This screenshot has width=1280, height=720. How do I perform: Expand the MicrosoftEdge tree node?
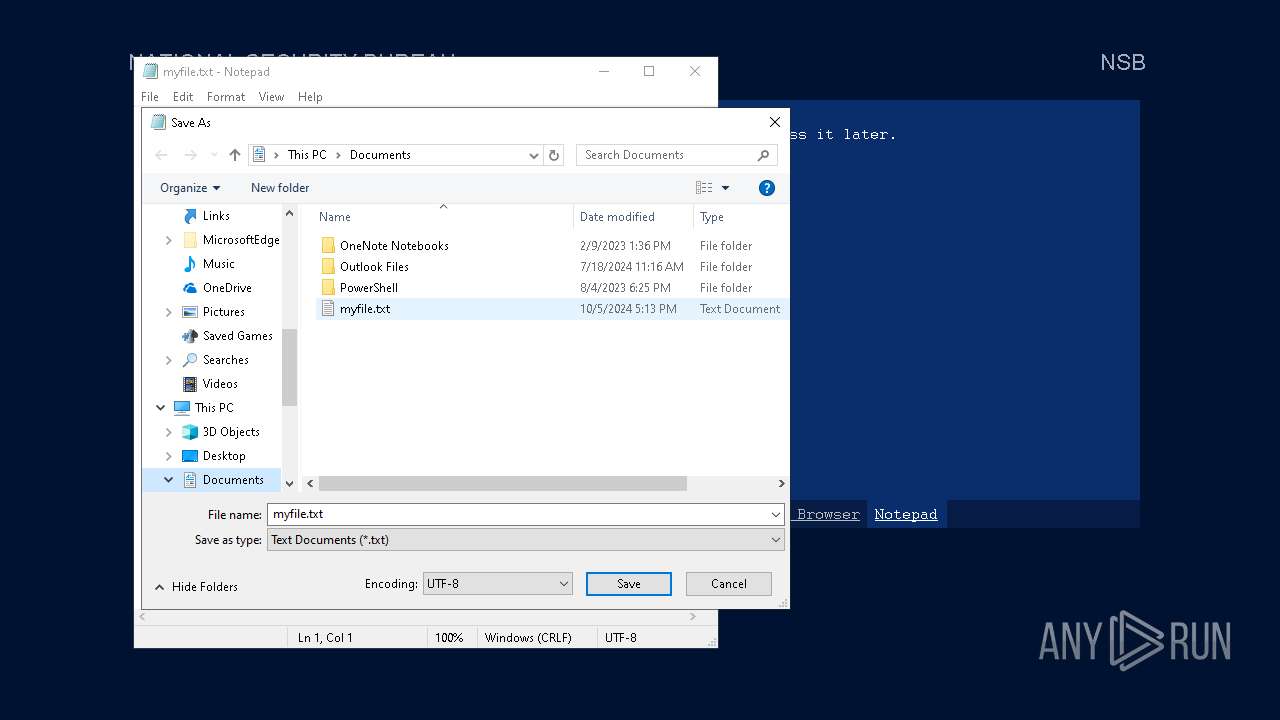[168, 240]
